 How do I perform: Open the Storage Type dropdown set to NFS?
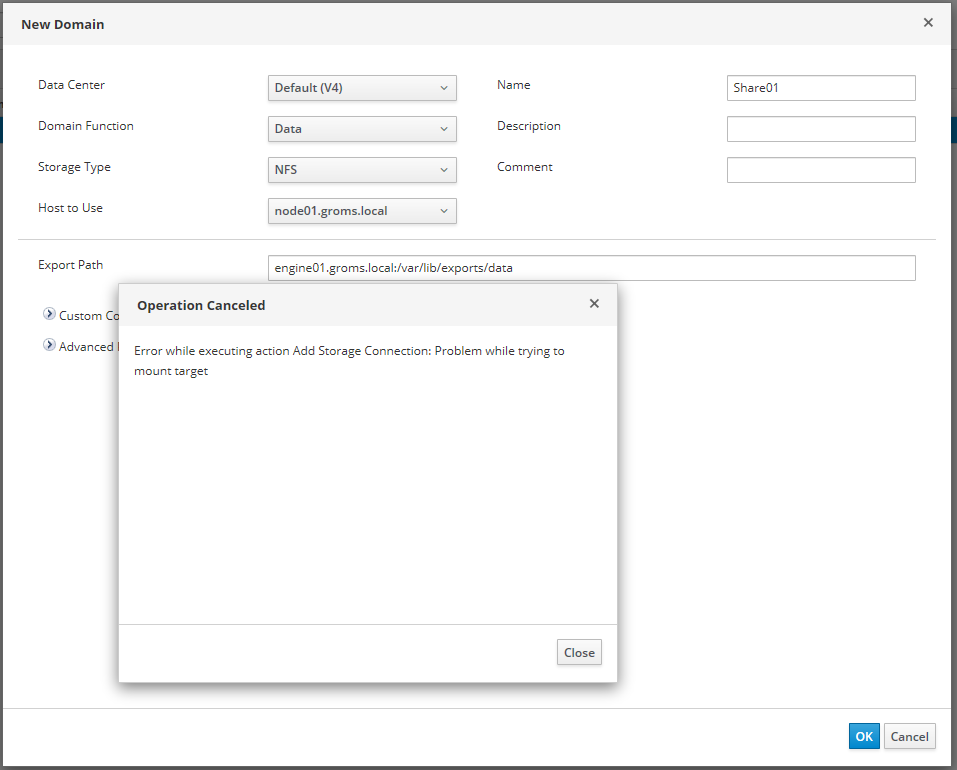pyautogui.click(x=362, y=170)
